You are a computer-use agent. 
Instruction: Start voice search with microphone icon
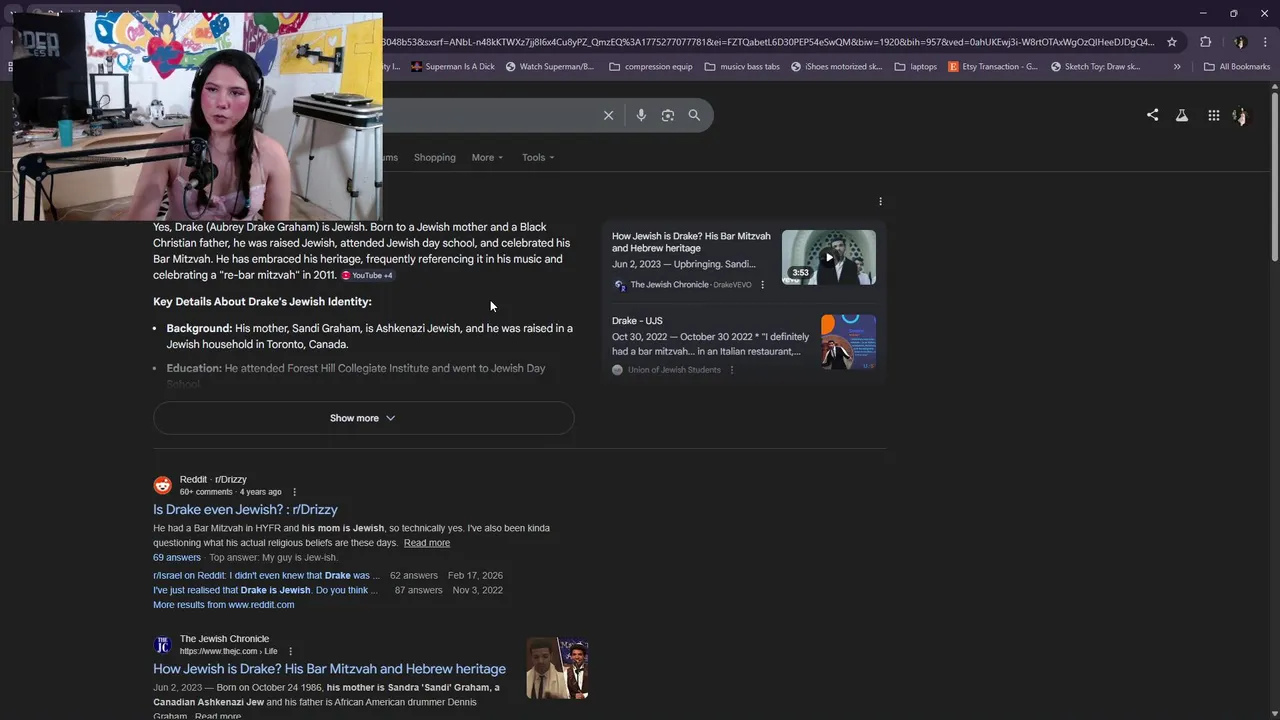[641, 115]
